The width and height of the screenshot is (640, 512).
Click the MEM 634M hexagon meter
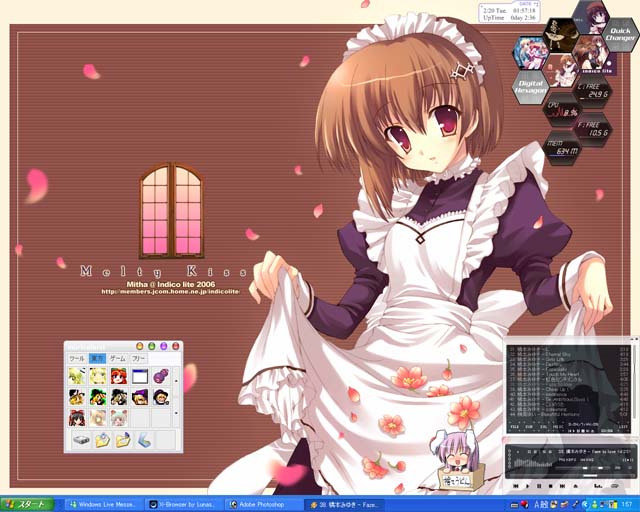[x=562, y=148]
